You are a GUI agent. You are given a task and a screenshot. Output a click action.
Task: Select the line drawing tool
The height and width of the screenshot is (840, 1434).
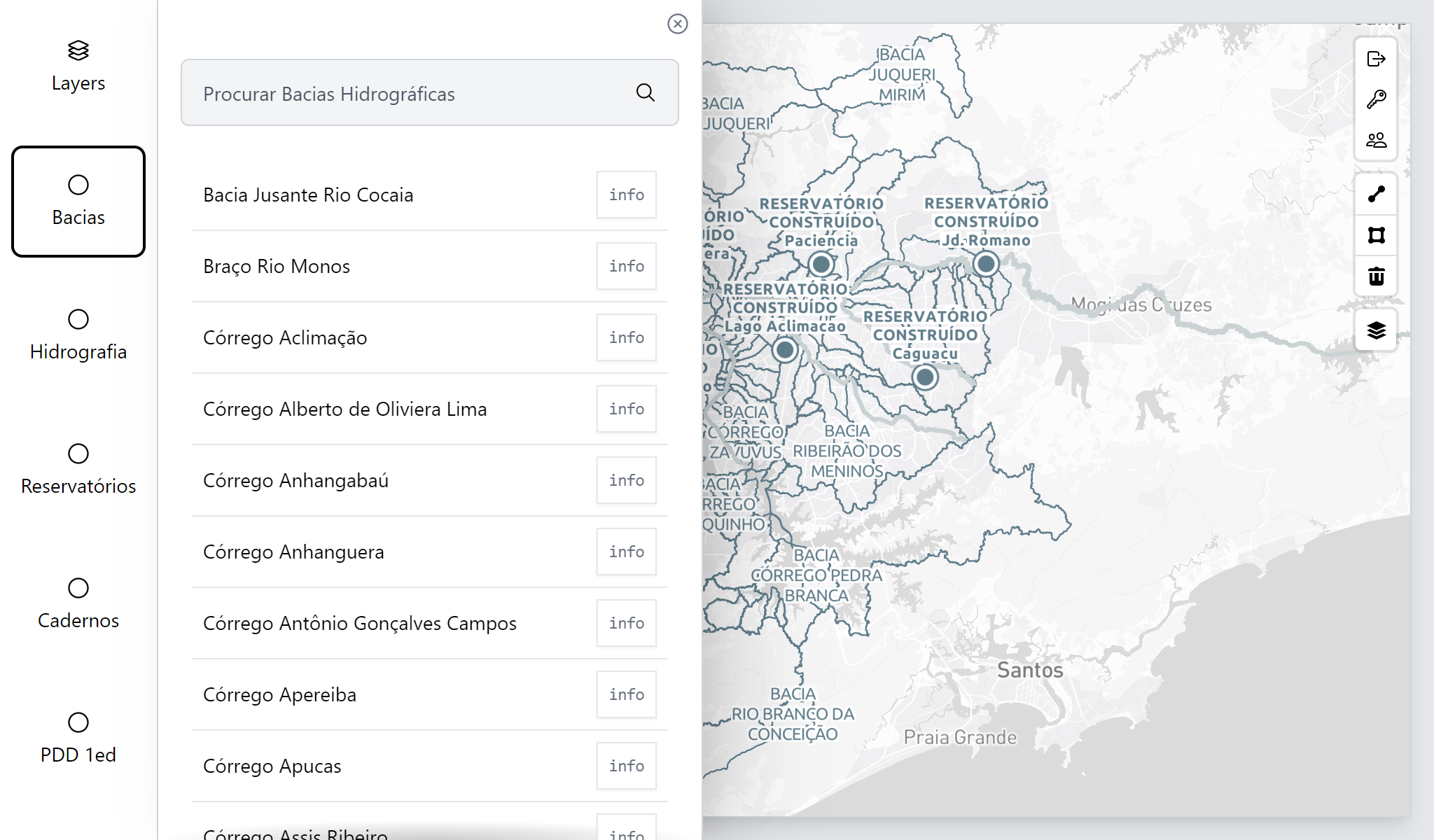[x=1376, y=194]
